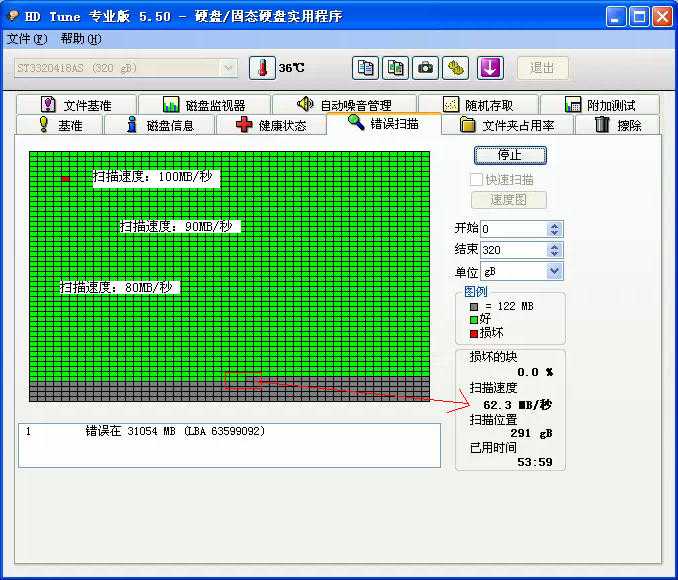This screenshot has height=580, width=678.
Task: Switch to the 健康状态 tab
Action: 271,125
